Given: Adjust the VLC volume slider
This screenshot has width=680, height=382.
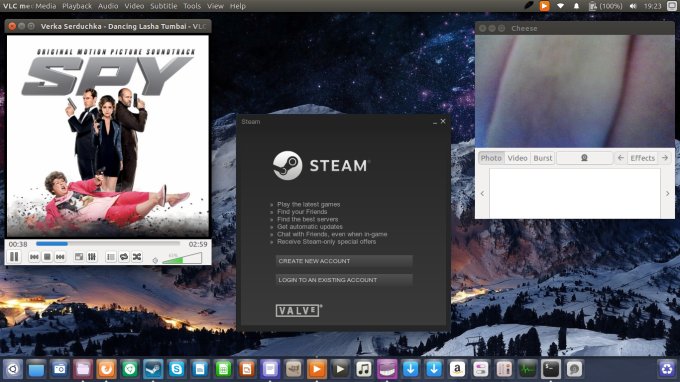Looking at the screenshot, I should click(x=182, y=258).
